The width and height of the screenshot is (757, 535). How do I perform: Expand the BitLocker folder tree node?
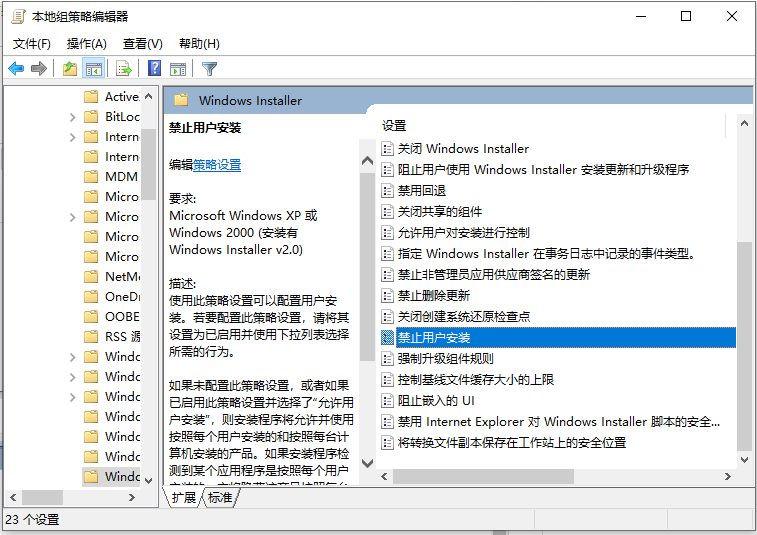pyautogui.click(x=73, y=117)
